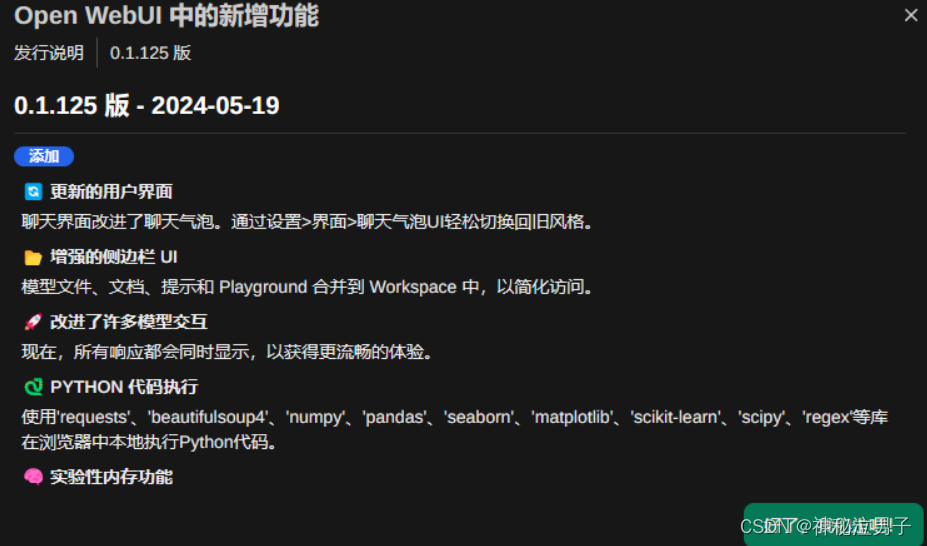Click the blue 添加 badge
This screenshot has height=546, width=927.
pyautogui.click(x=44, y=157)
